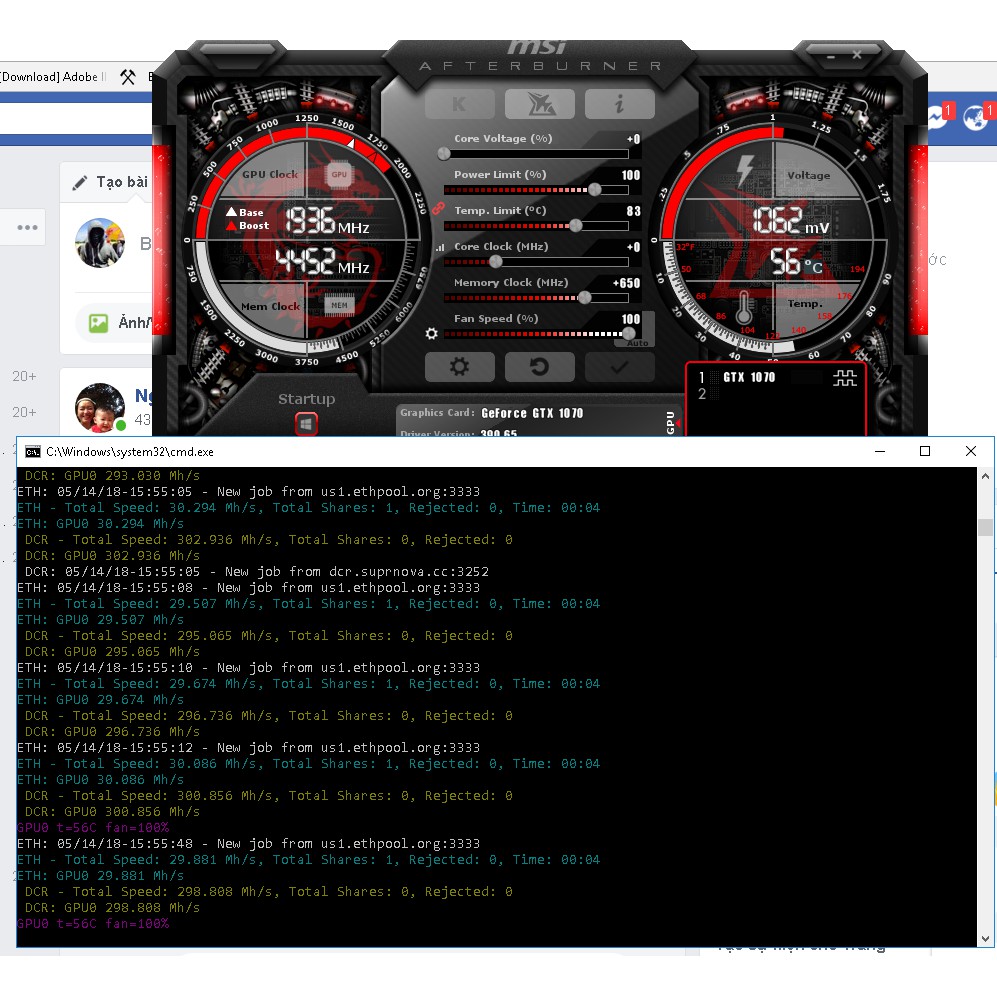Open the fan curve settings gear

pyautogui.click(x=432, y=334)
